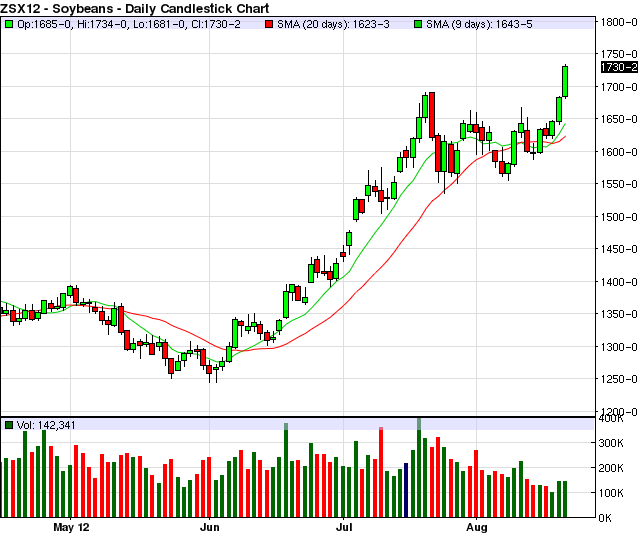The image size is (640, 536).
Task: Click the 1700-0 price axis label
Action: [x=619, y=87]
